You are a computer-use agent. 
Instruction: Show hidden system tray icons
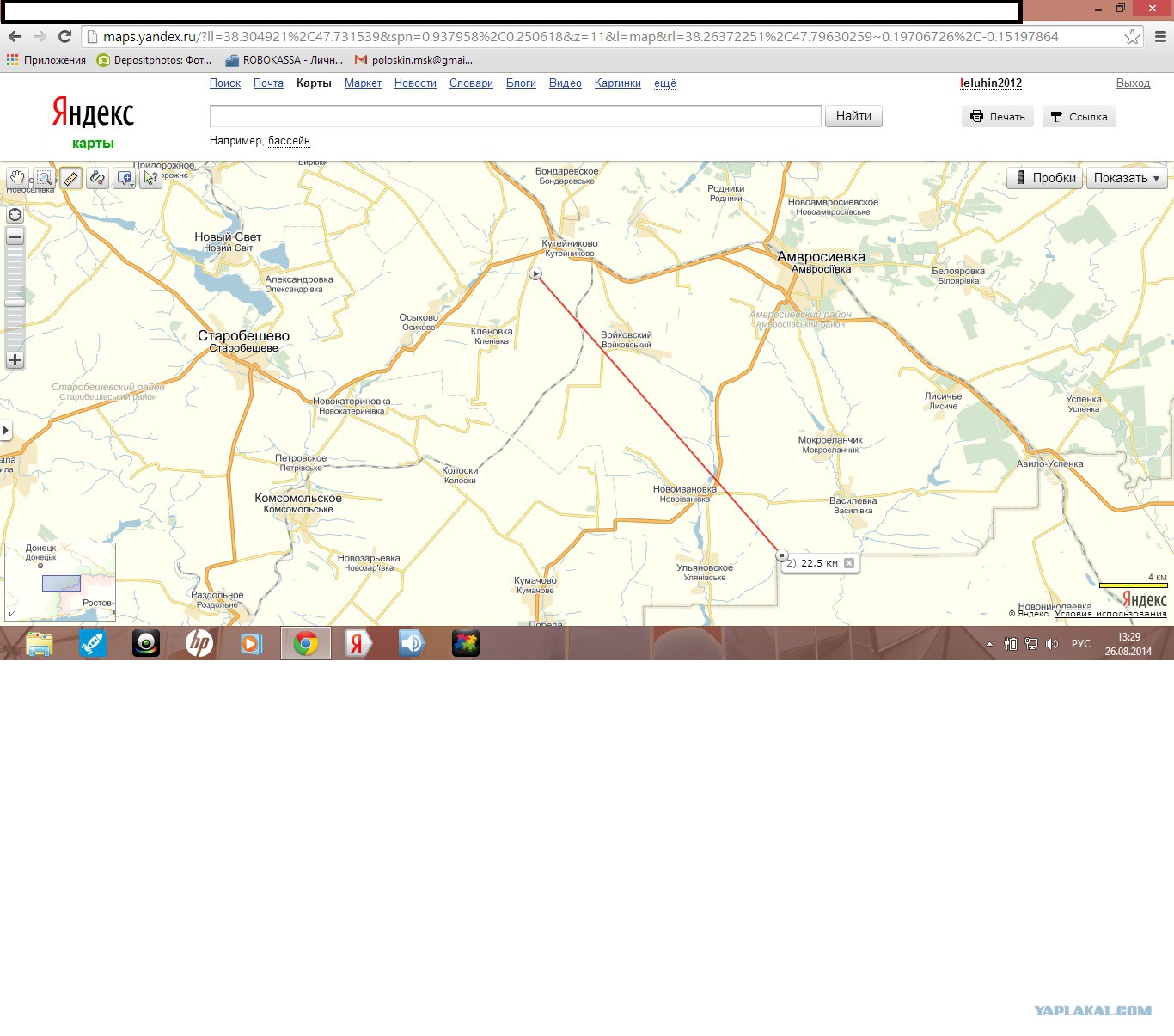point(989,644)
